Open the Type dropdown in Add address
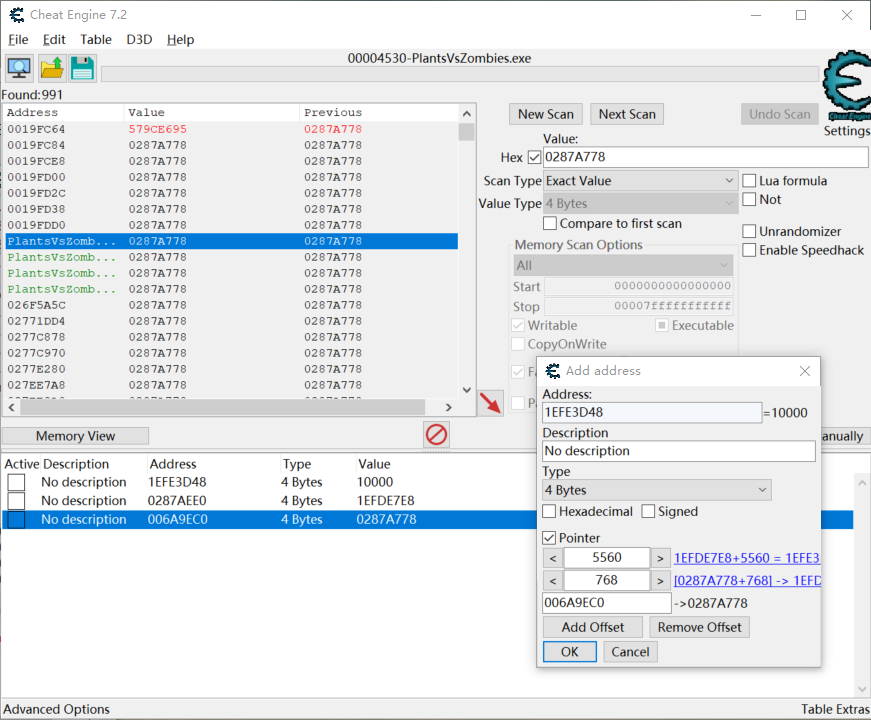 pos(657,491)
